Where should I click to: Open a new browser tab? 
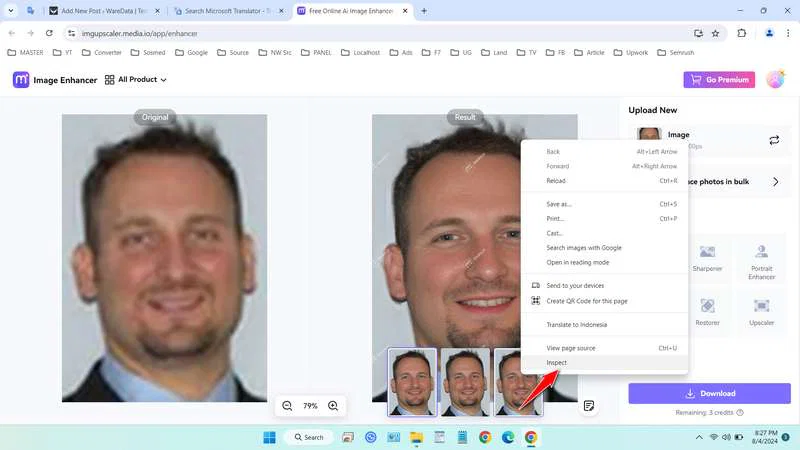[423, 11]
